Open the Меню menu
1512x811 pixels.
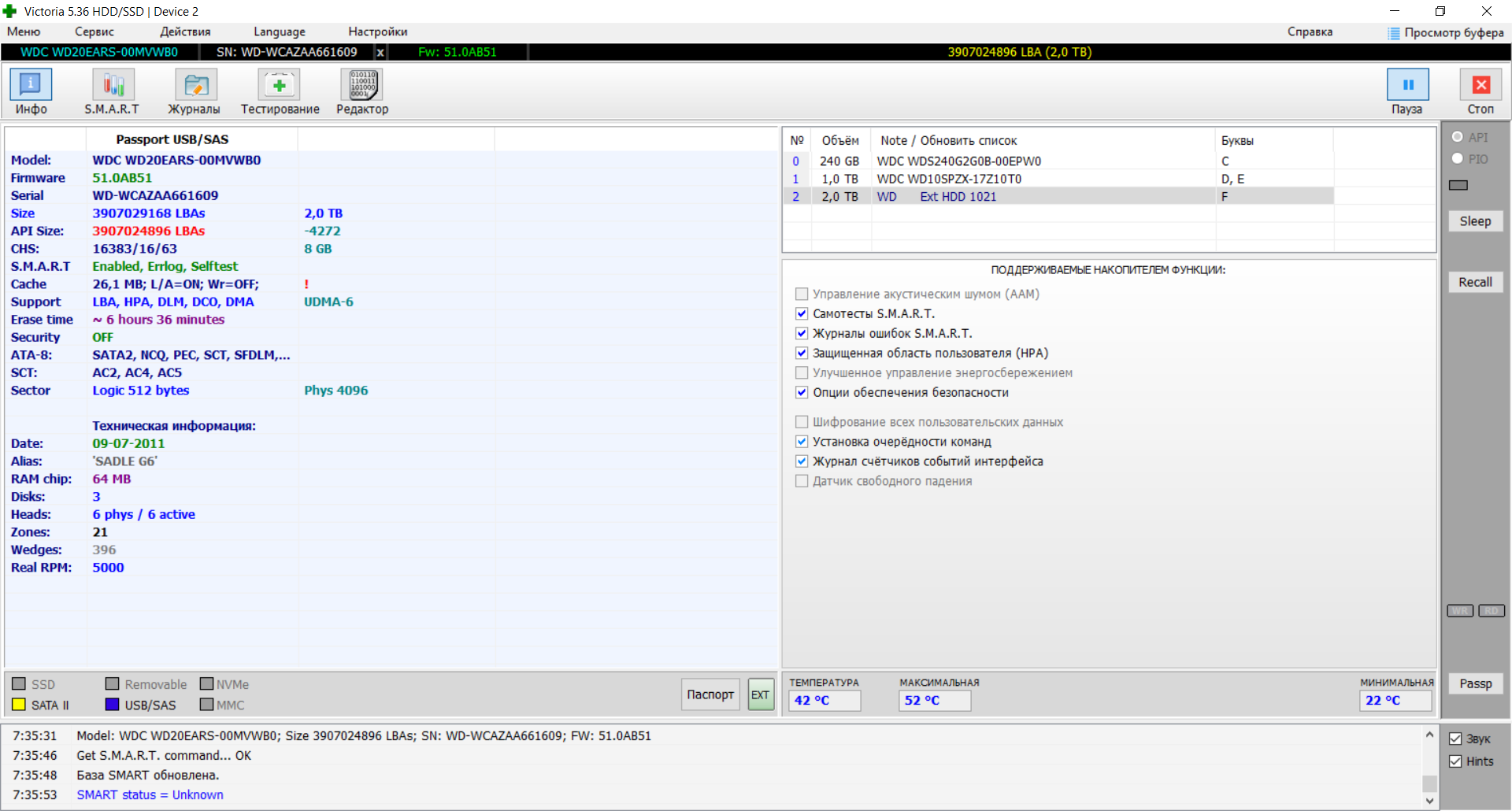(x=24, y=31)
